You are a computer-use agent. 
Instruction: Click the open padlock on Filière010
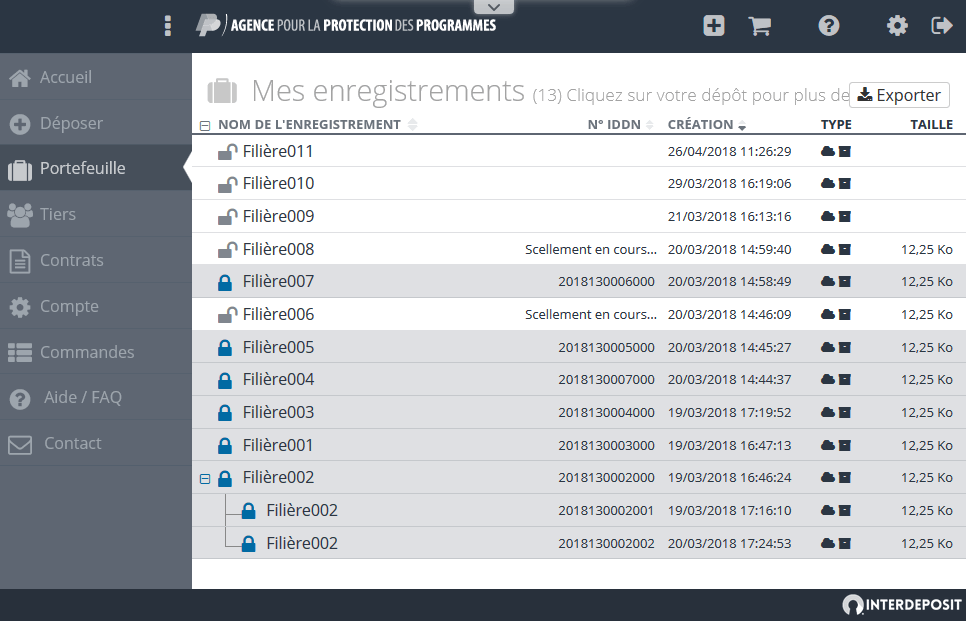point(227,184)
